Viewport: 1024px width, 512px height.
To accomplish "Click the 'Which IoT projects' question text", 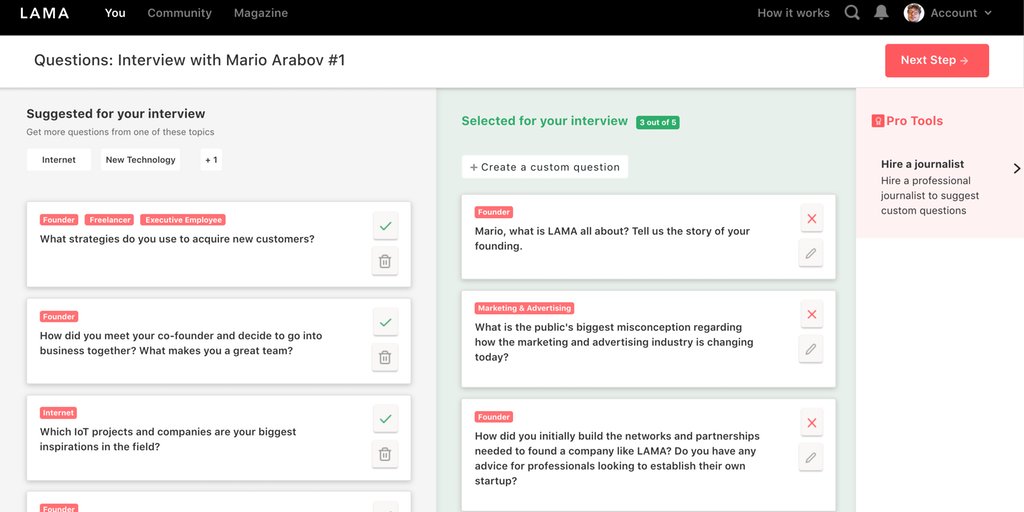I will coord(168,440).
